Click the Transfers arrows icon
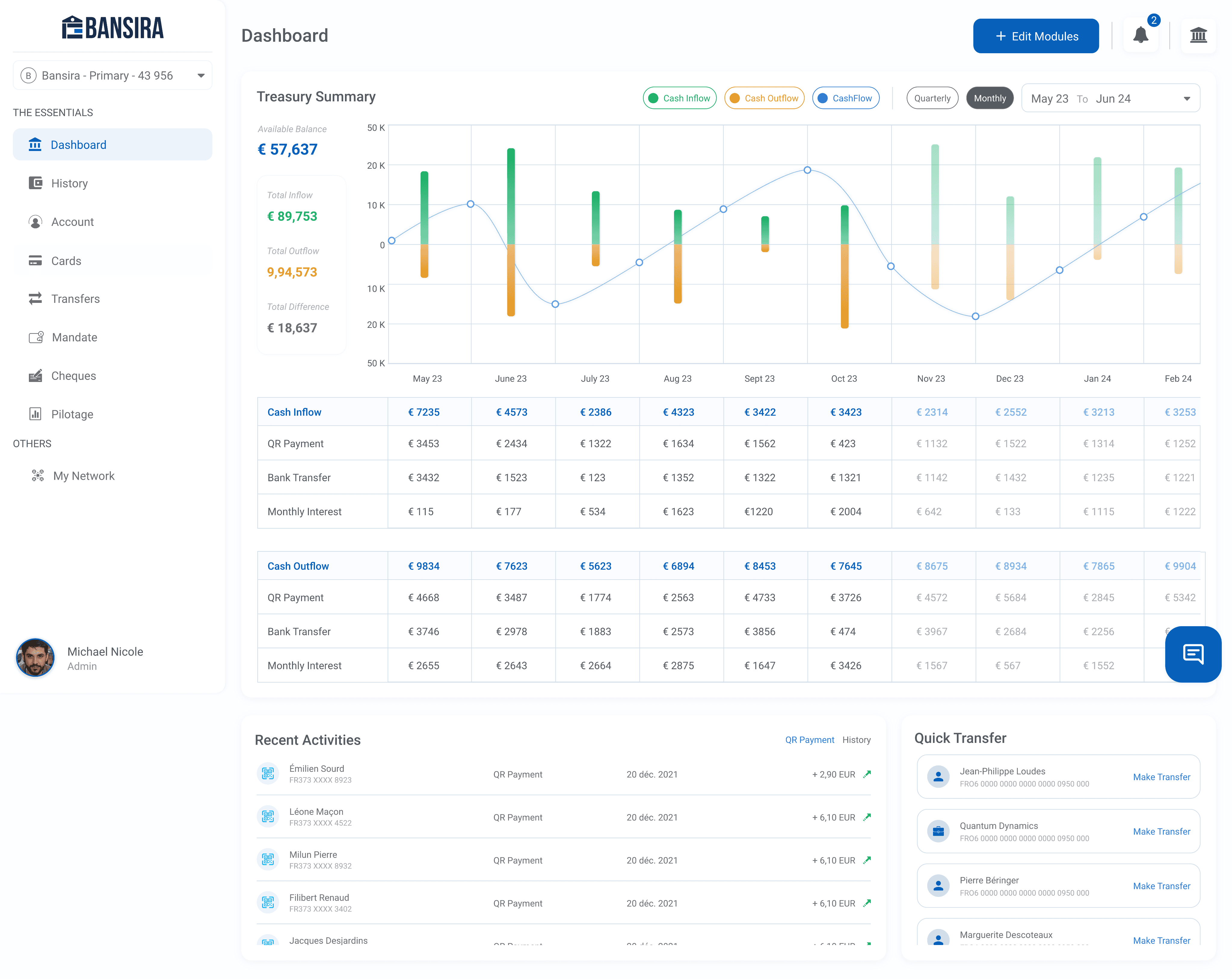Screen dimensions: 1232x979 pos(35,298)
